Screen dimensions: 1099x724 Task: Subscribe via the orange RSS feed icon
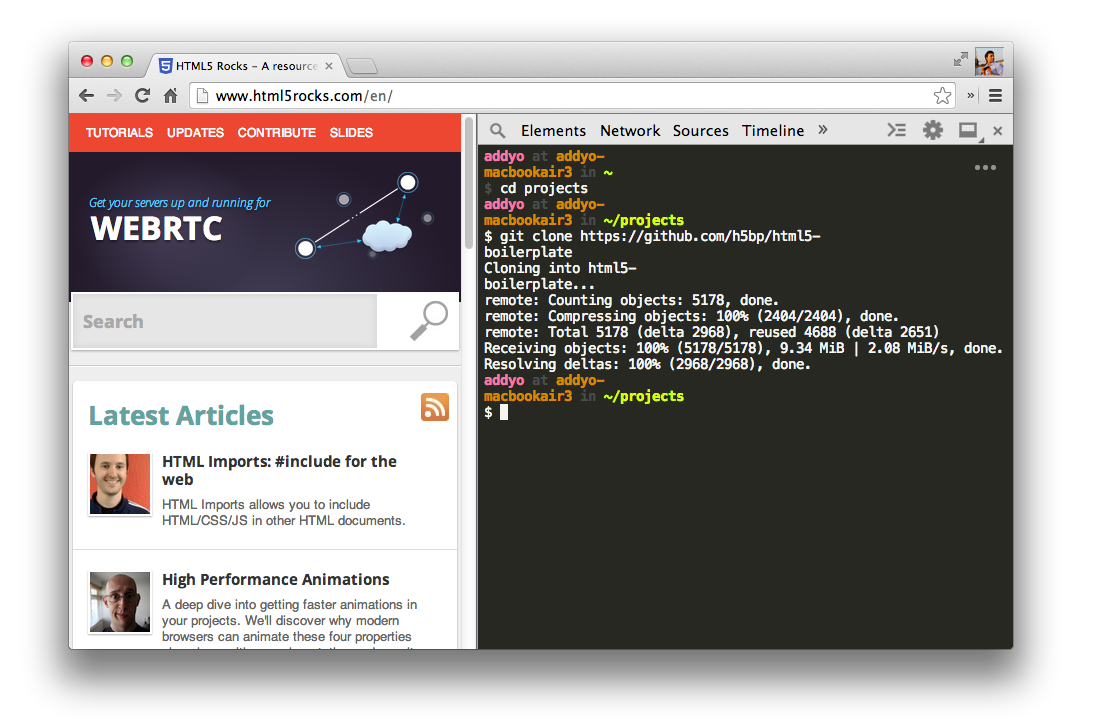point(435,407)
